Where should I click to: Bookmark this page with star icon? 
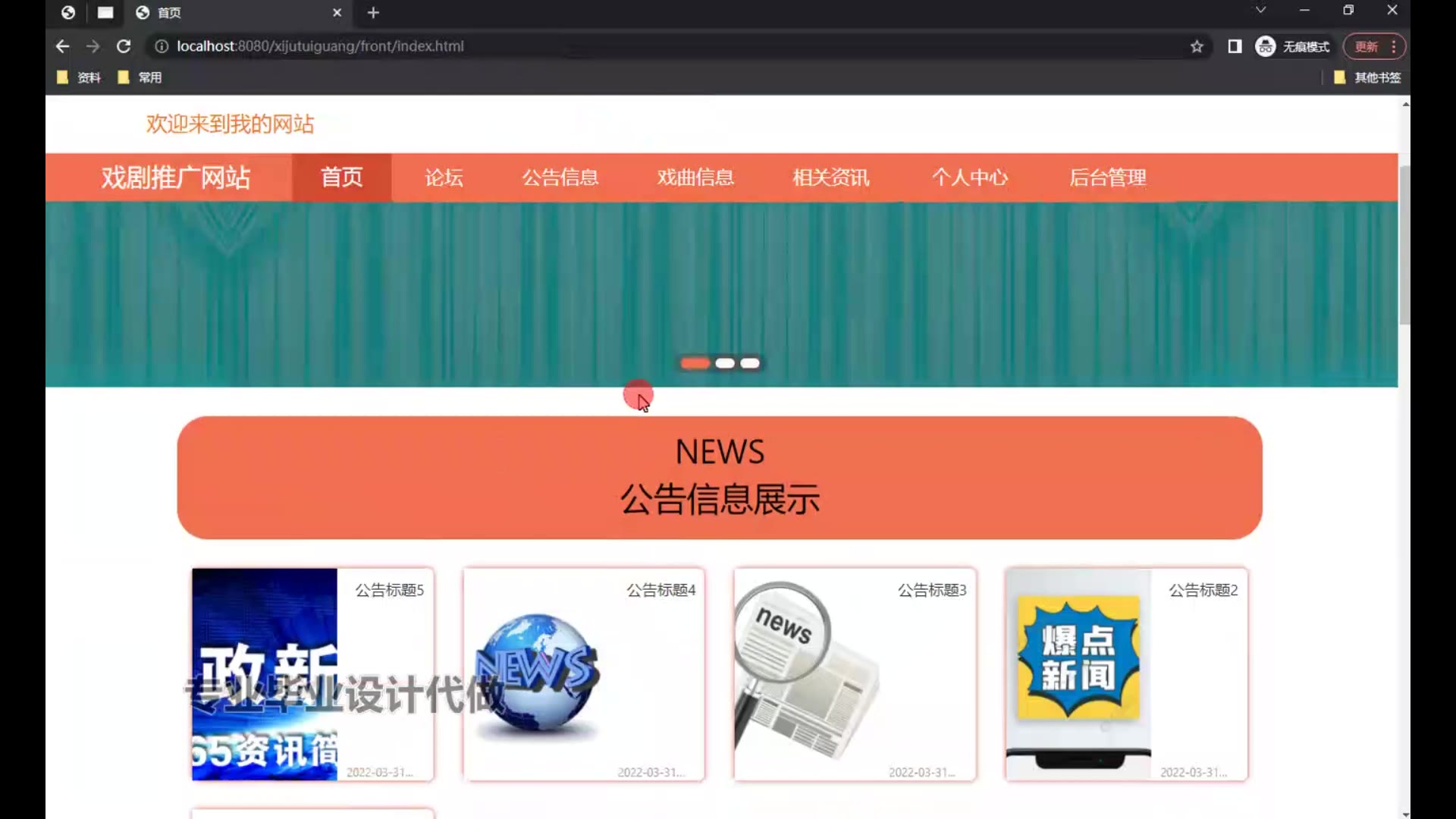coord(1197,46)
